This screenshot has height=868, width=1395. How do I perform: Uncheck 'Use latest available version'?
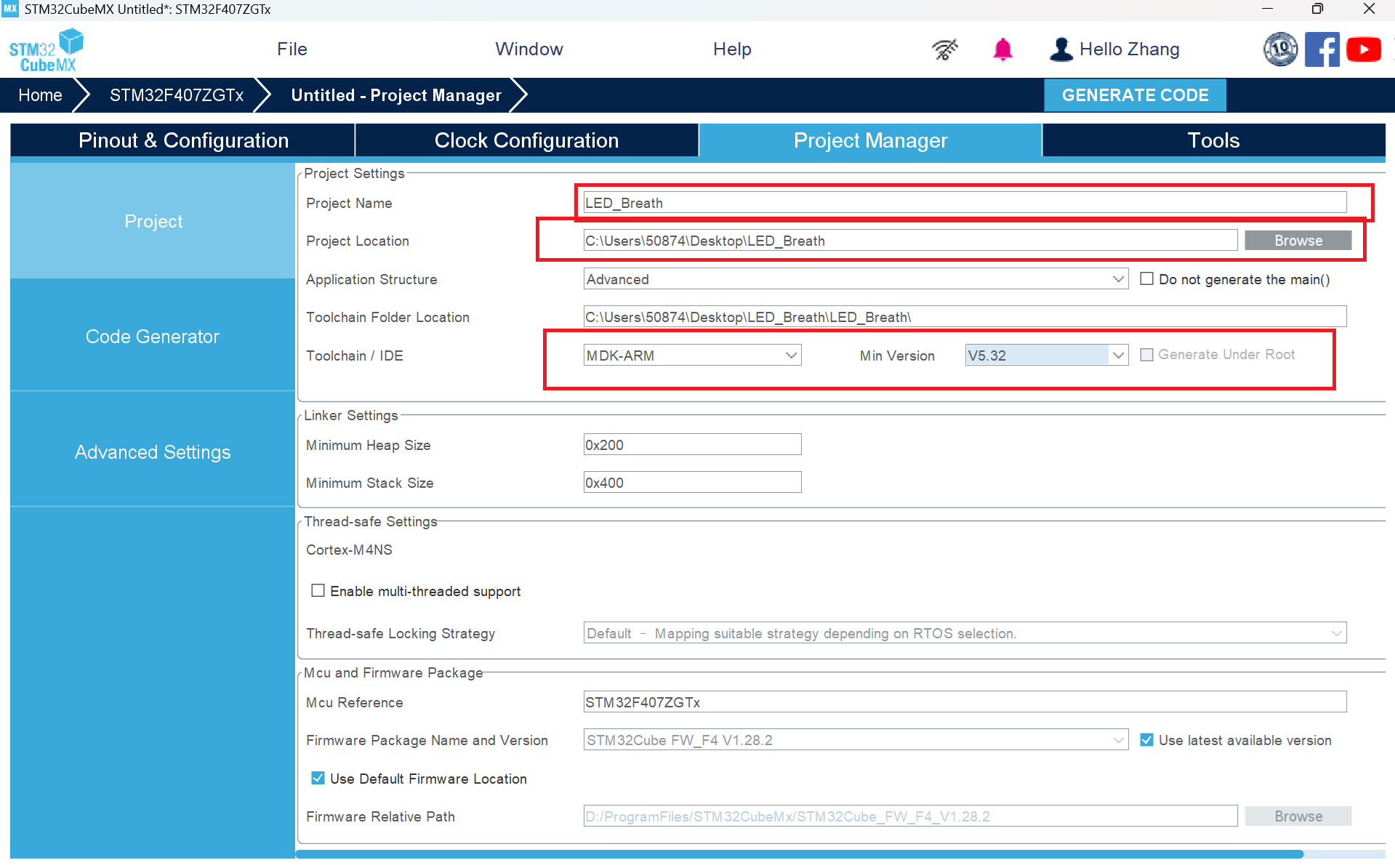pos(1146,740)
